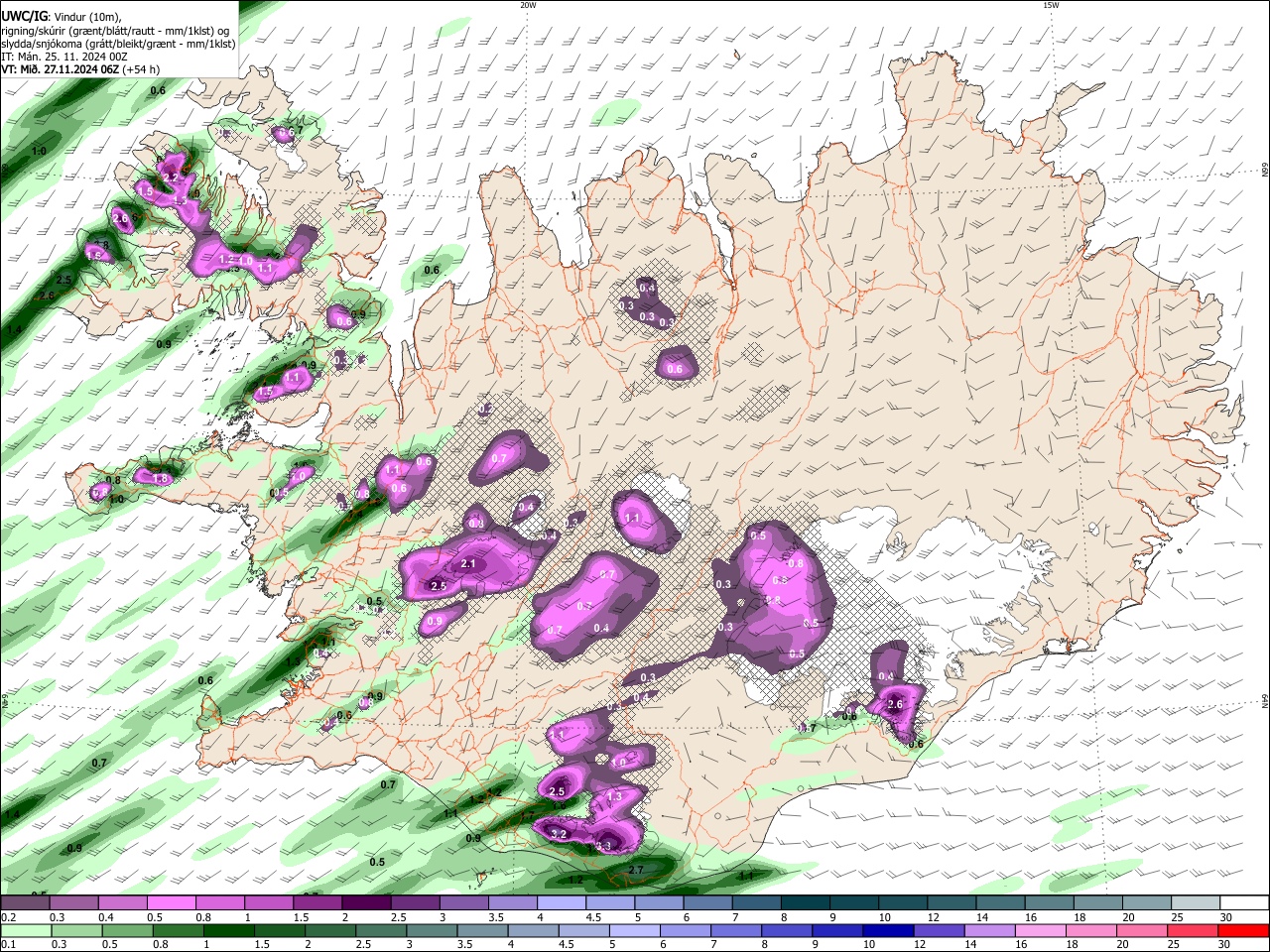Click the '2.7' precipitation value off the south coast
The height and width of the screenshot is (952, 1270).
click(x=637, y=870)
